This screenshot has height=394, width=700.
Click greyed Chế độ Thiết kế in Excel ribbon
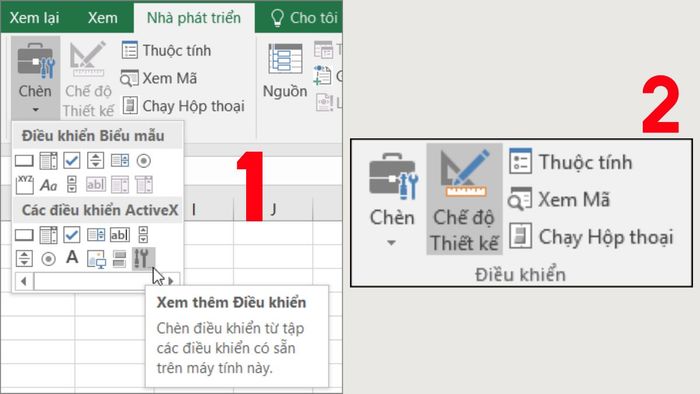[88, 80]
